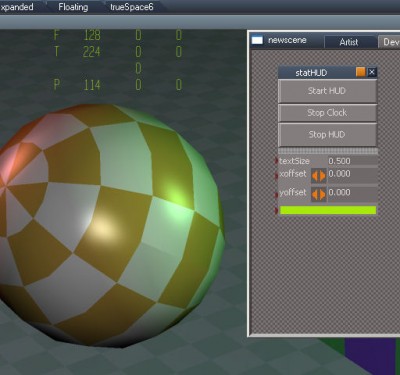The width and height of the screenshot is (400, 375).
Task: Click the red connector beside textSize
Action: click(x=276, y=161)
